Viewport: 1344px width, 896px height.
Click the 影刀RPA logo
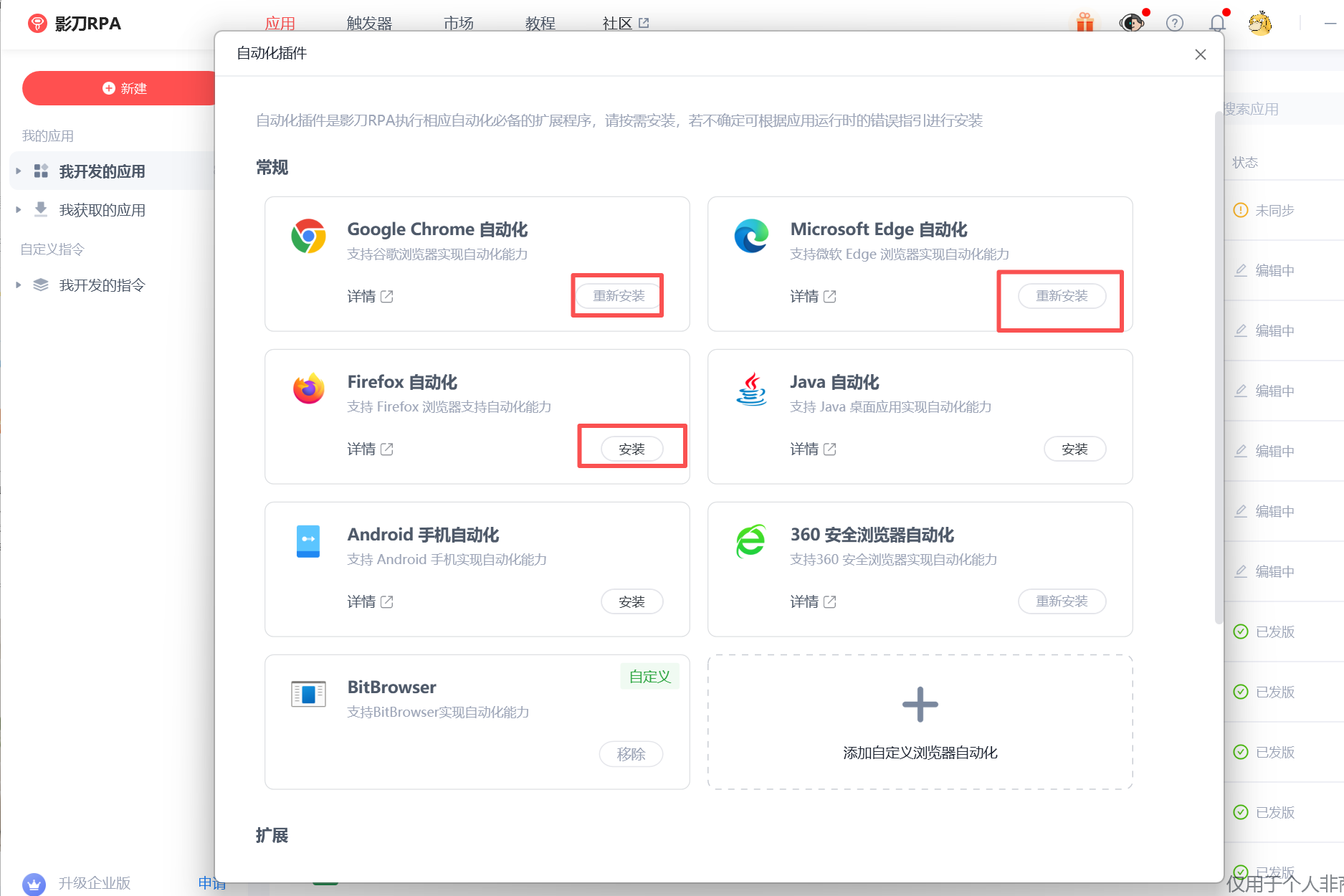75,24
